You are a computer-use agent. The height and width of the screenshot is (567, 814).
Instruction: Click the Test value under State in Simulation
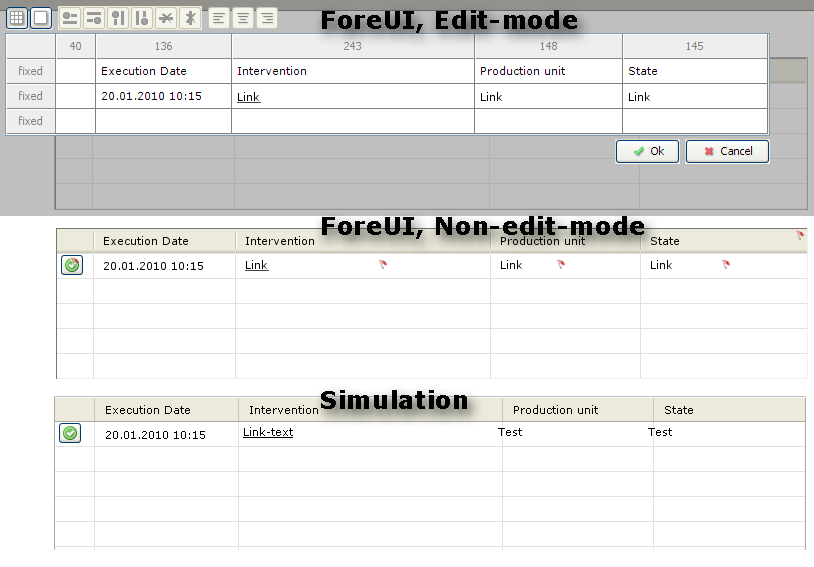(660, 432)
